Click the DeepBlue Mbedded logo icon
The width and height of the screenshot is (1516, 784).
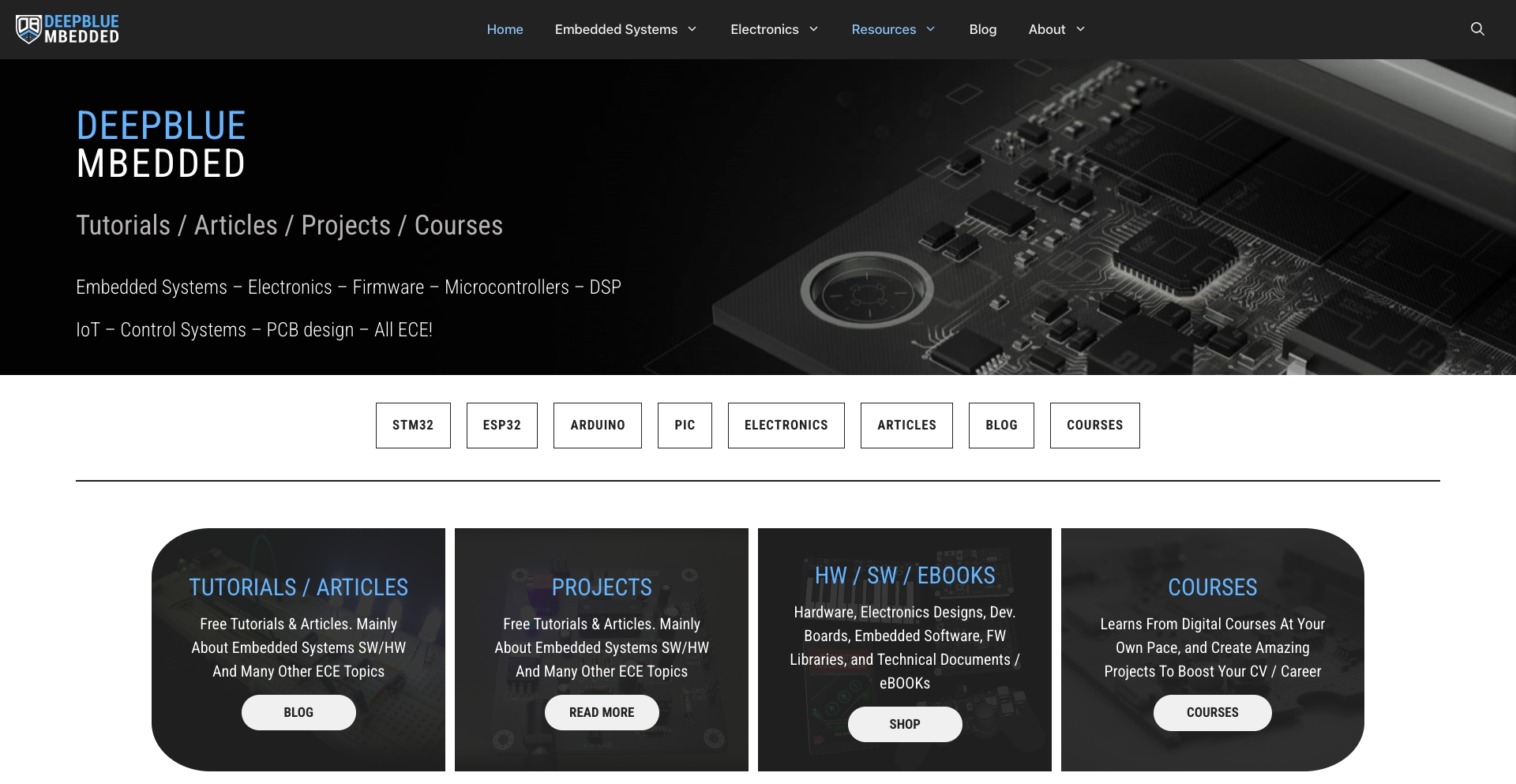pyautogui.click(x=28, y=29)
